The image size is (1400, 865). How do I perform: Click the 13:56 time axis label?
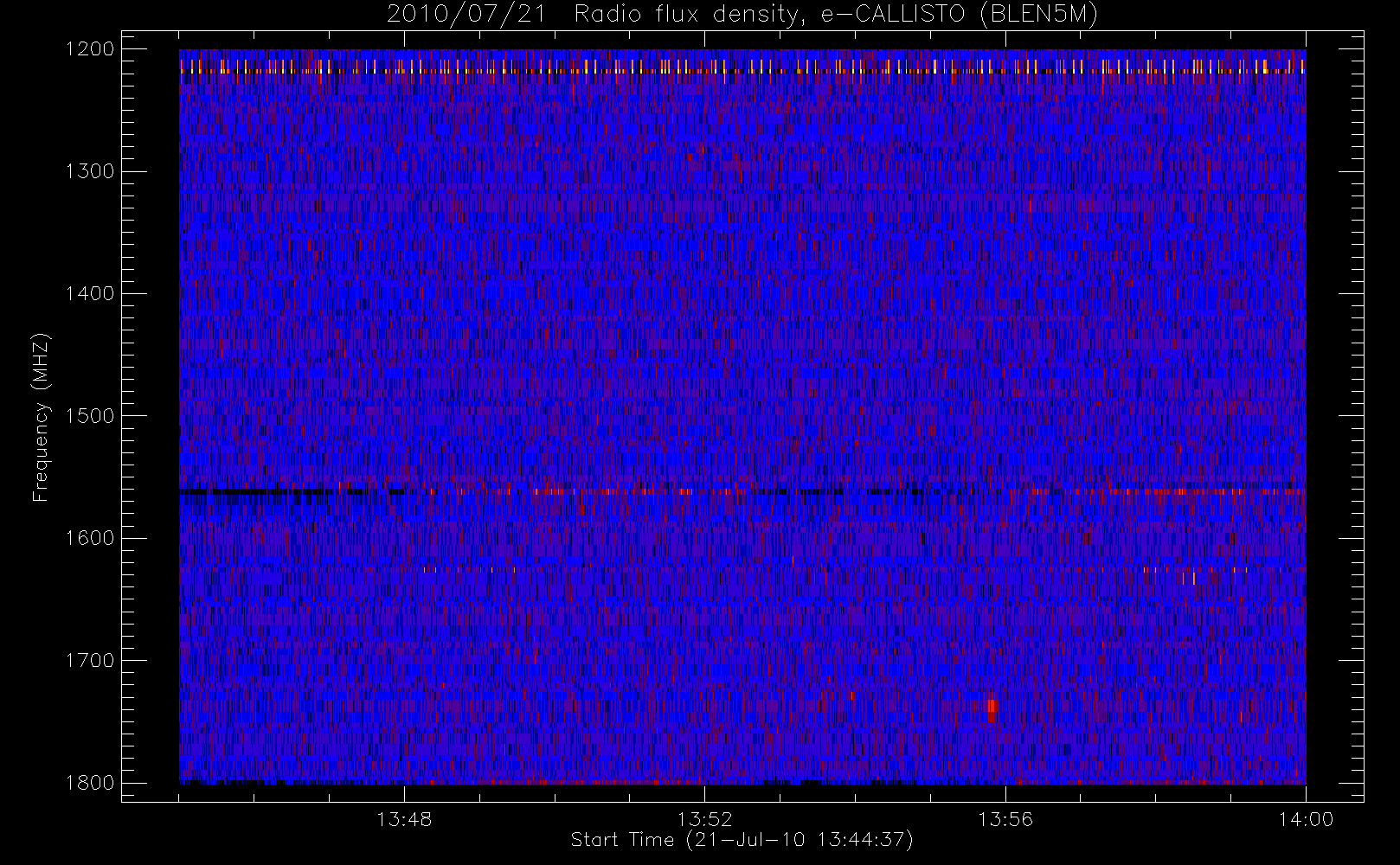click(1005, 819)
